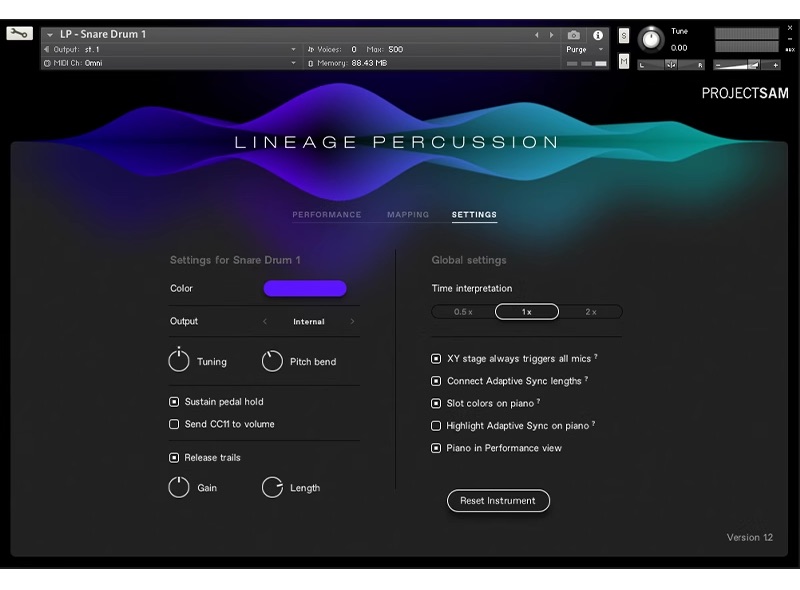Enable Send CC11 to volume
The image size is (800, 590).
(x=174, y=424)
